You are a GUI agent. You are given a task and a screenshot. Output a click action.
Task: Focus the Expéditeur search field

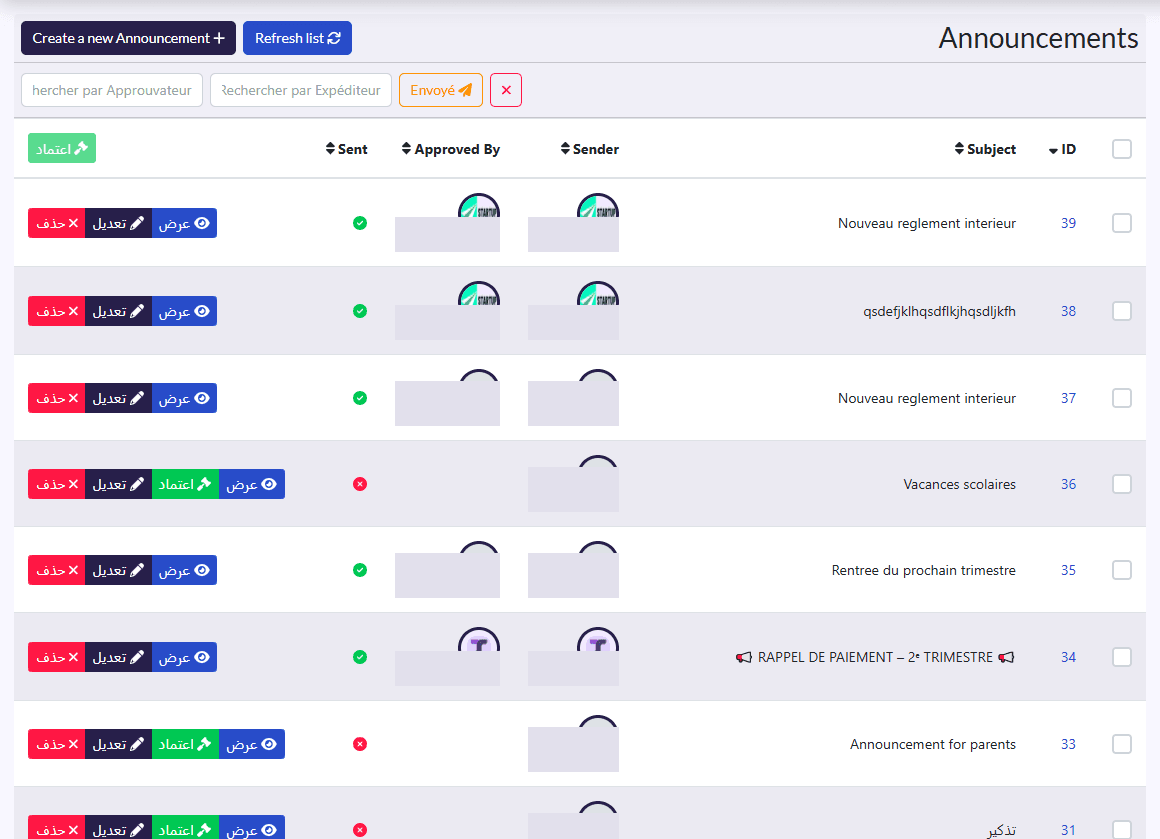301,90
